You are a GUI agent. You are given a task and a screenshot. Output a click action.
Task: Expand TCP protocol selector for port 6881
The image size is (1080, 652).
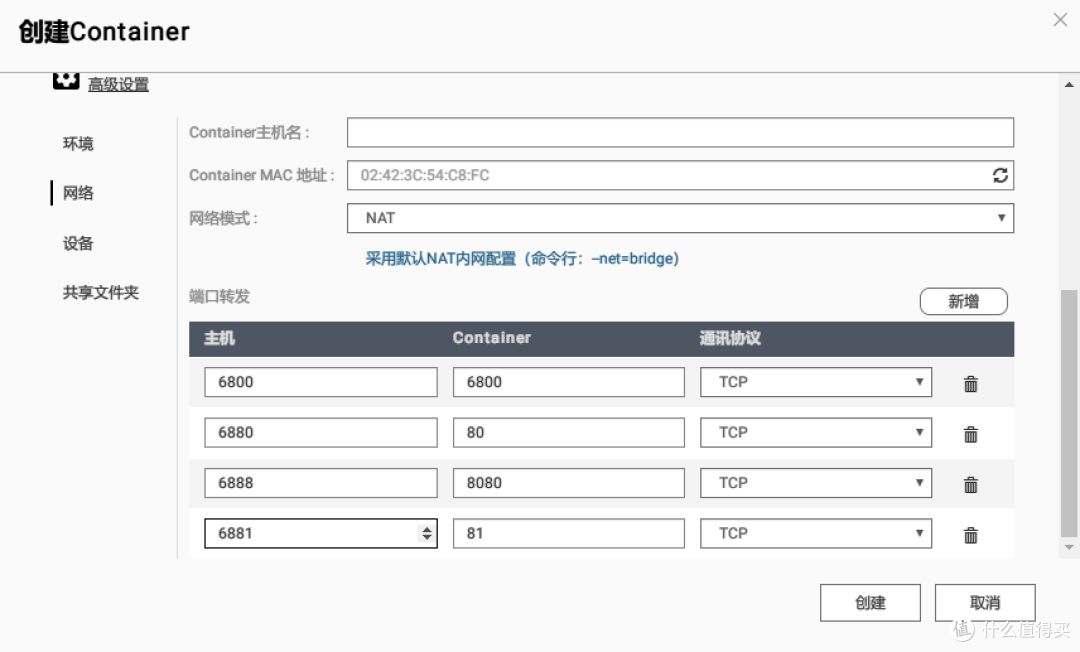point(815,533)
